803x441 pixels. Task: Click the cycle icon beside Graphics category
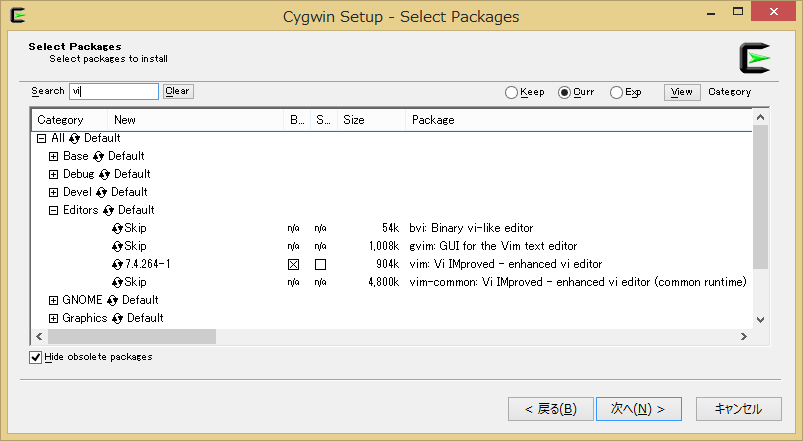(x=117, y=319)
